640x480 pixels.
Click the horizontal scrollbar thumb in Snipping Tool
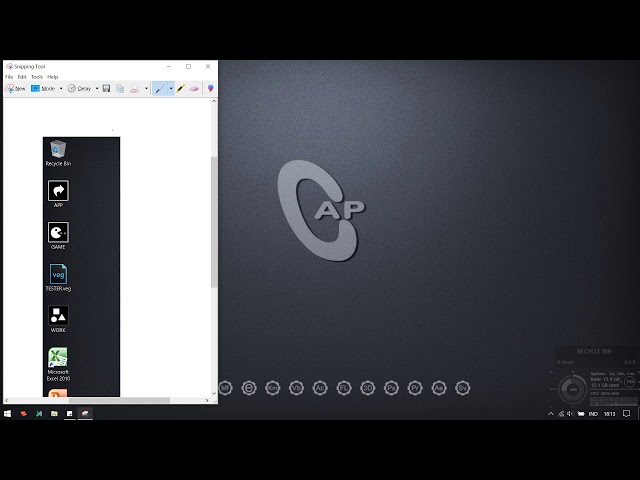point(119,400)
